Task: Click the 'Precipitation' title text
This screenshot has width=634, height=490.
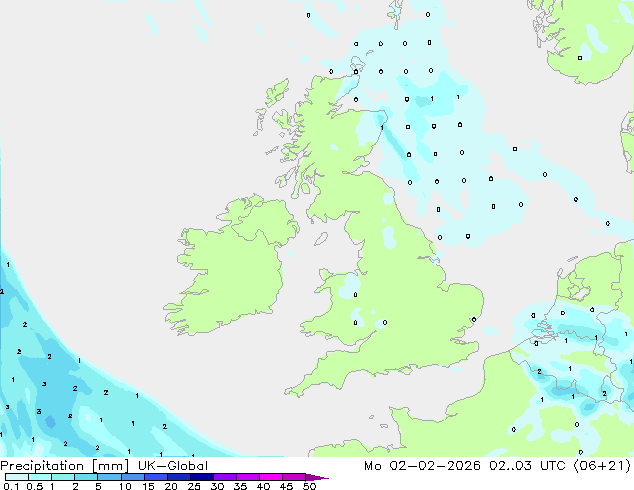Action: click(x=42, y=466)
